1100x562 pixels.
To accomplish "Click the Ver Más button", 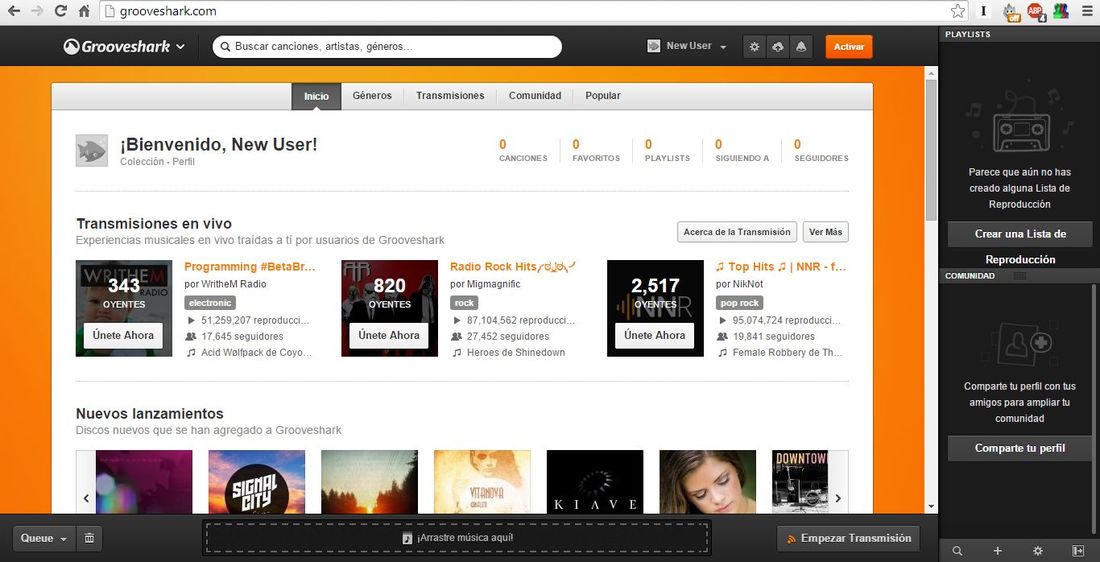I will click(x=825, y=232).
